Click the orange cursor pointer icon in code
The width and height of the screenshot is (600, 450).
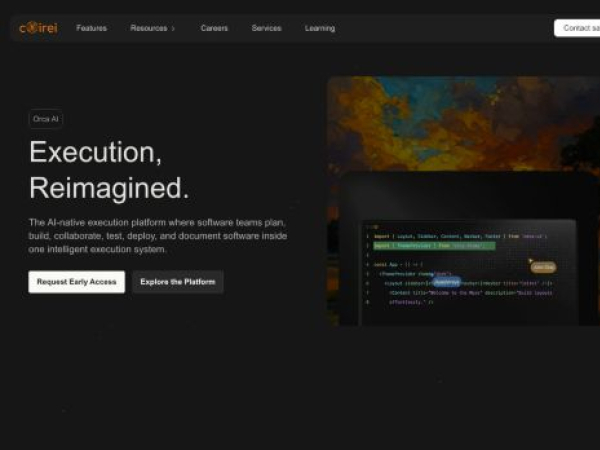[x=531, y=261]
